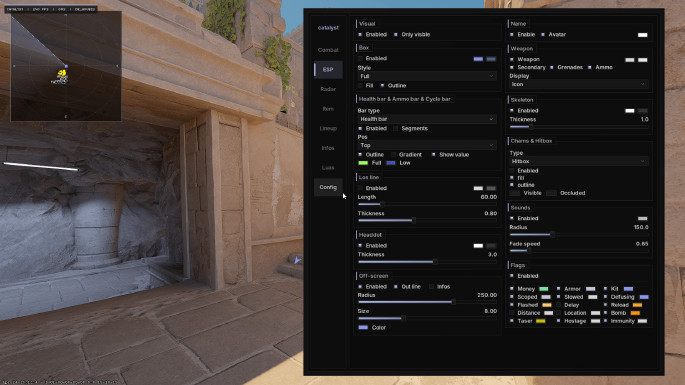Toggle the Skeleton Enabled checkbox

[512, 111]
